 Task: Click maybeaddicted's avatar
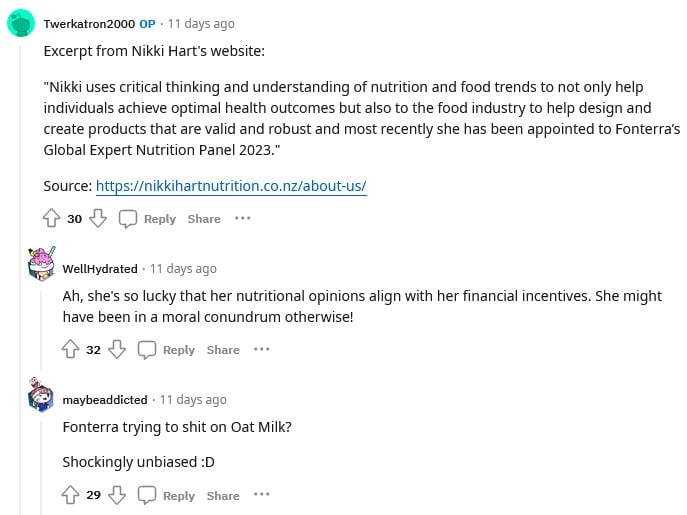[x=41, y=394]
